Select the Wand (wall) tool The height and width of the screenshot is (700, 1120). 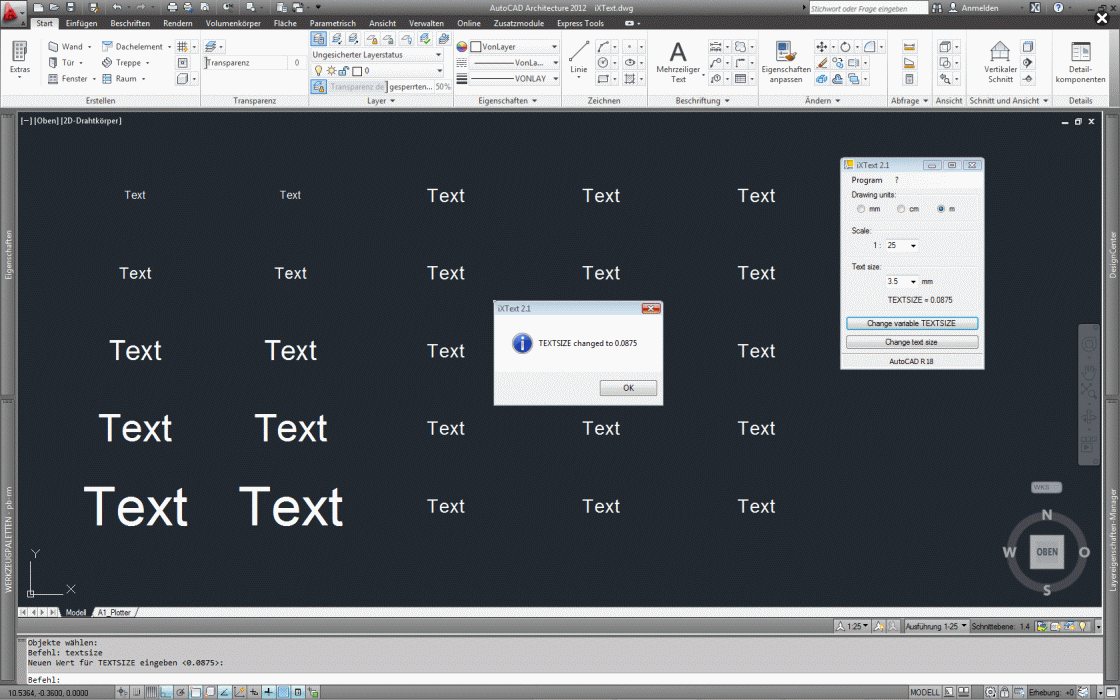69,46
